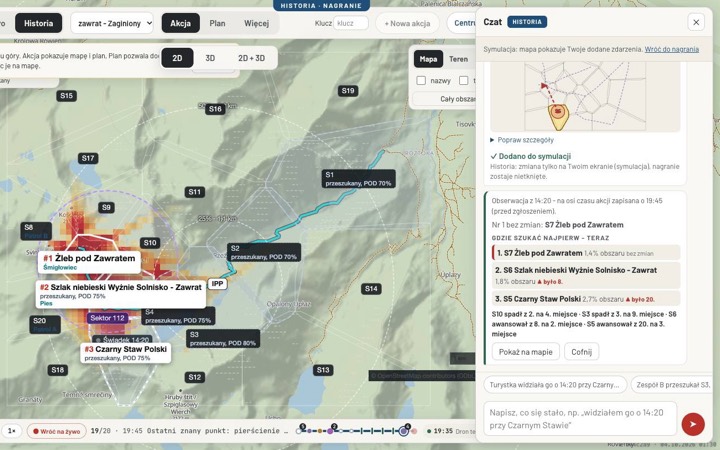
Task: Click the 'HISTORIA · NAGRANIE' banner at top
Action: pos(321,6)
